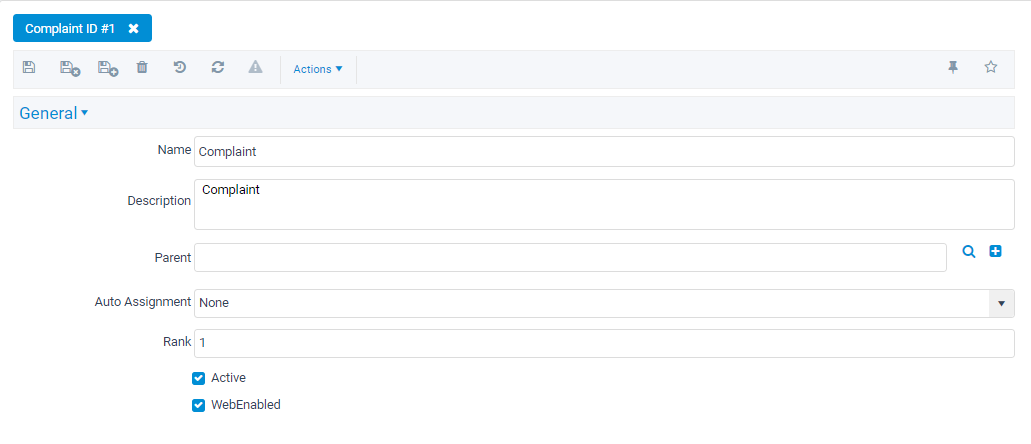Image resolution: width=1031 pixels, height=444 pixels.
Task: Click the Rank input field
Action: pyautogui.click(x=604, y=343)
